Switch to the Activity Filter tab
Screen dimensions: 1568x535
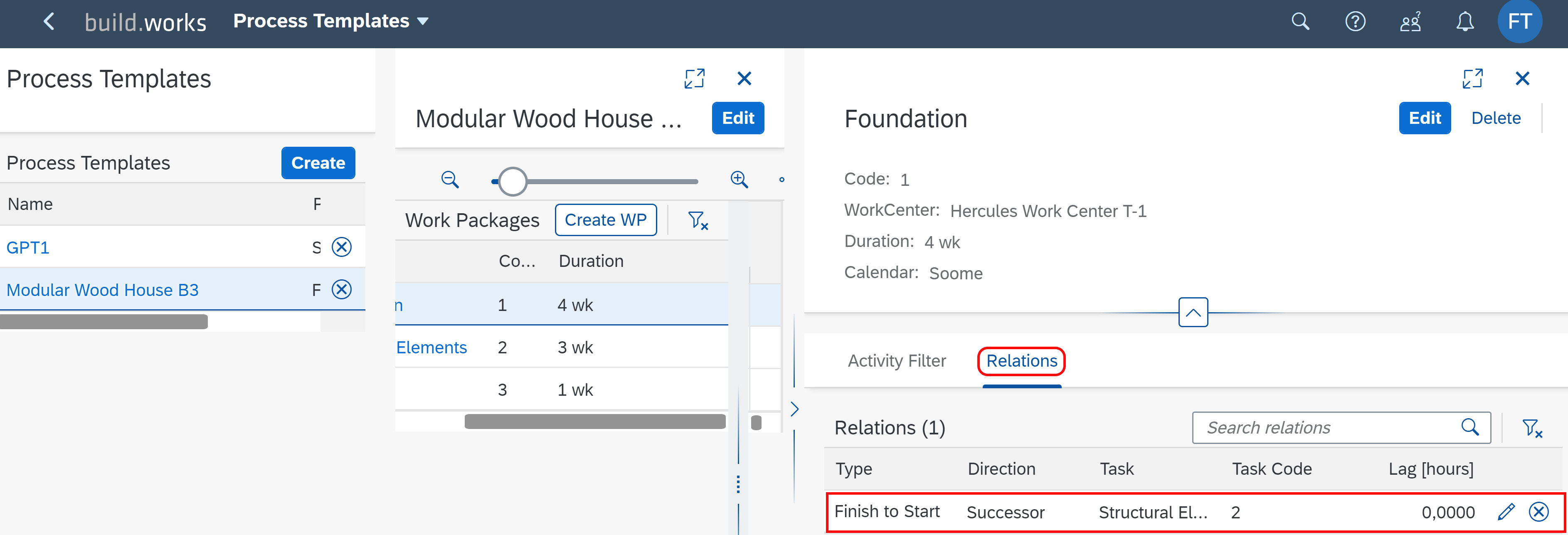pos(897,361)
